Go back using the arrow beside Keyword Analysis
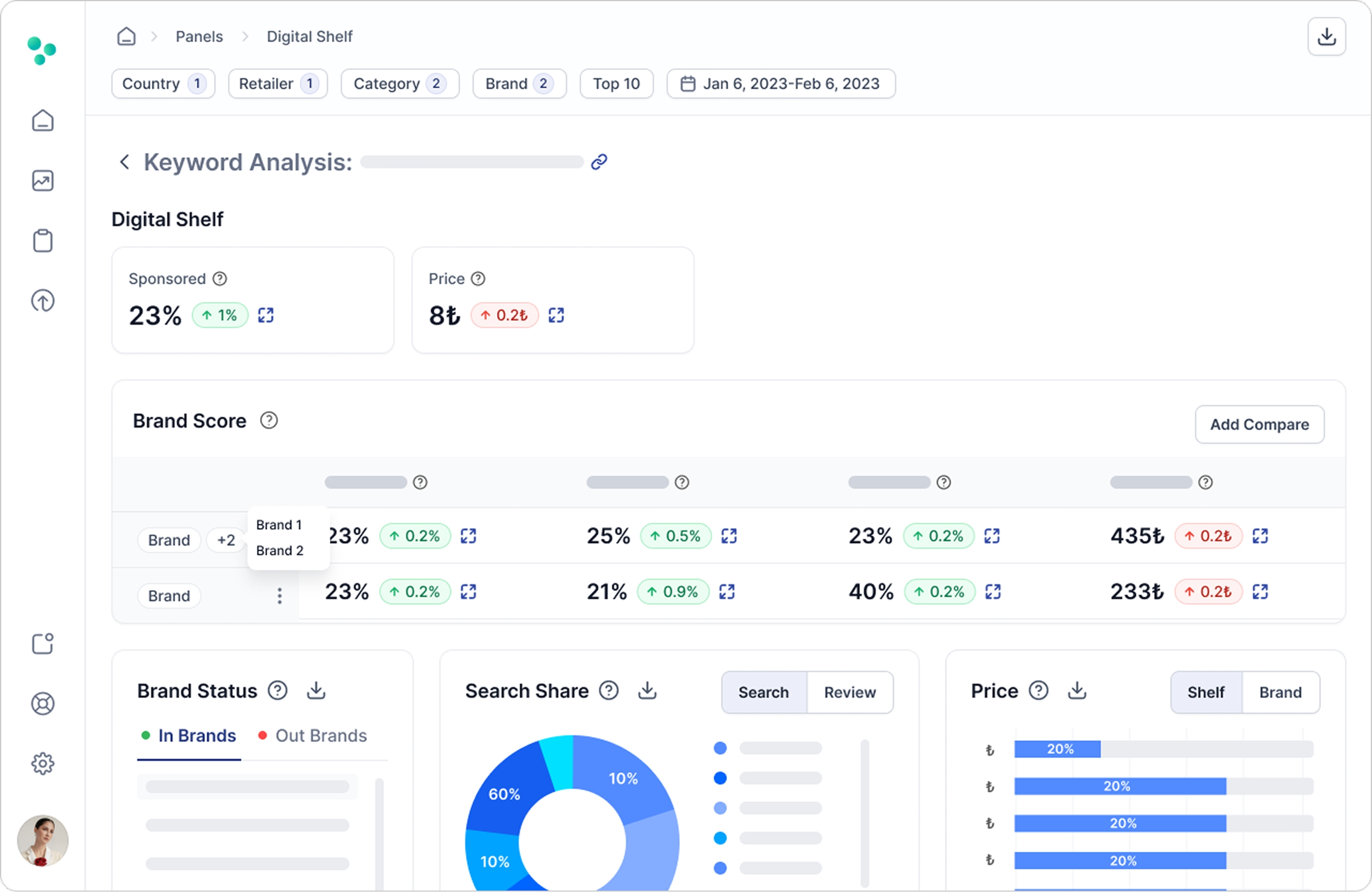This screenshot has height=892, width=1372. click(x=124, y=162)
